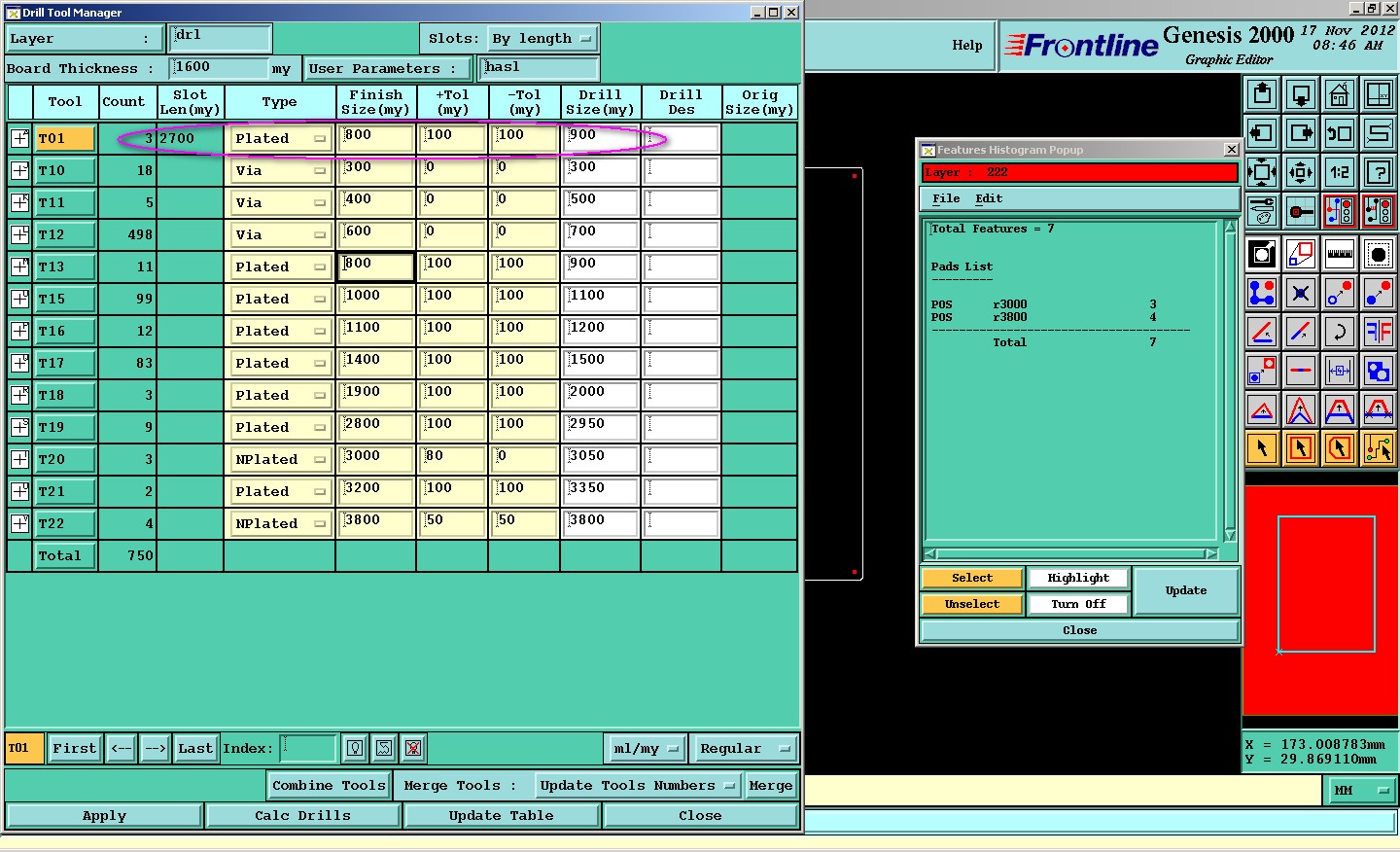
Task: Click the Combine Tools button
Action: click(329, 786)
